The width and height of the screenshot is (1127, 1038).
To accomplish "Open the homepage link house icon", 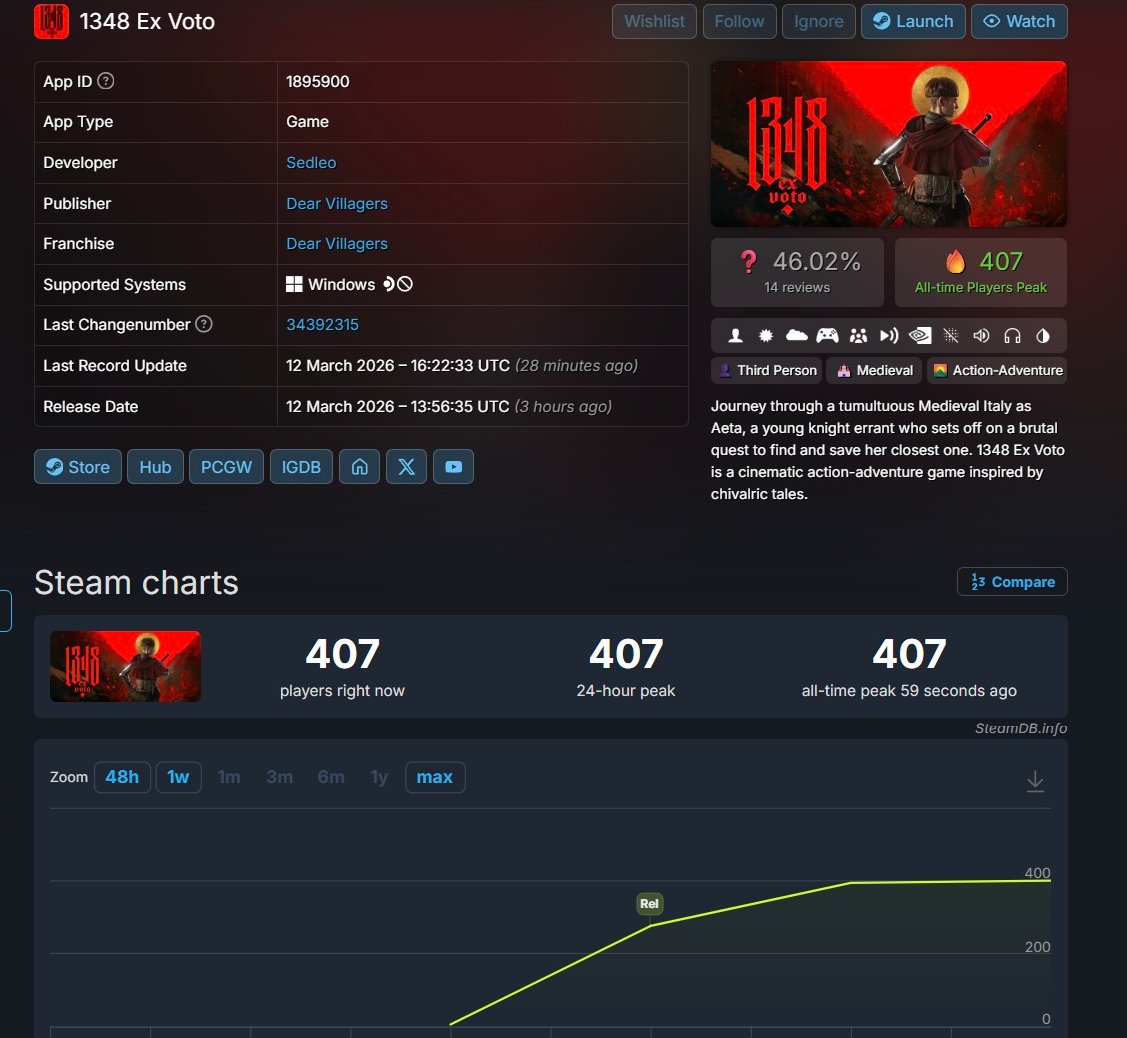I will click(x=359, y=467).
